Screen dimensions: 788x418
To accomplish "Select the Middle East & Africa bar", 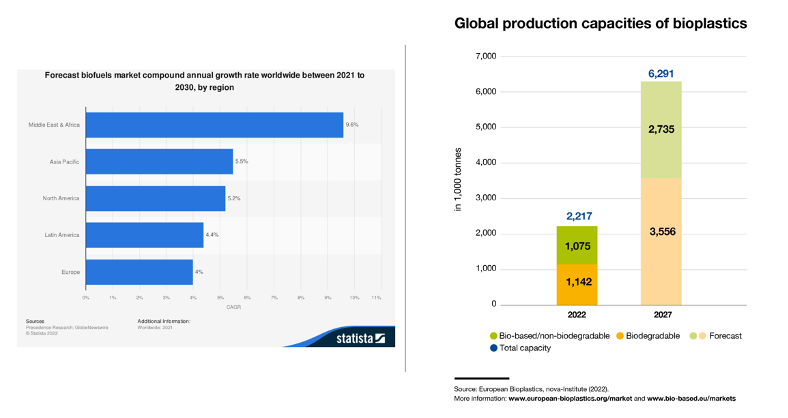I will pyautogui.click(x=214, y=125).
